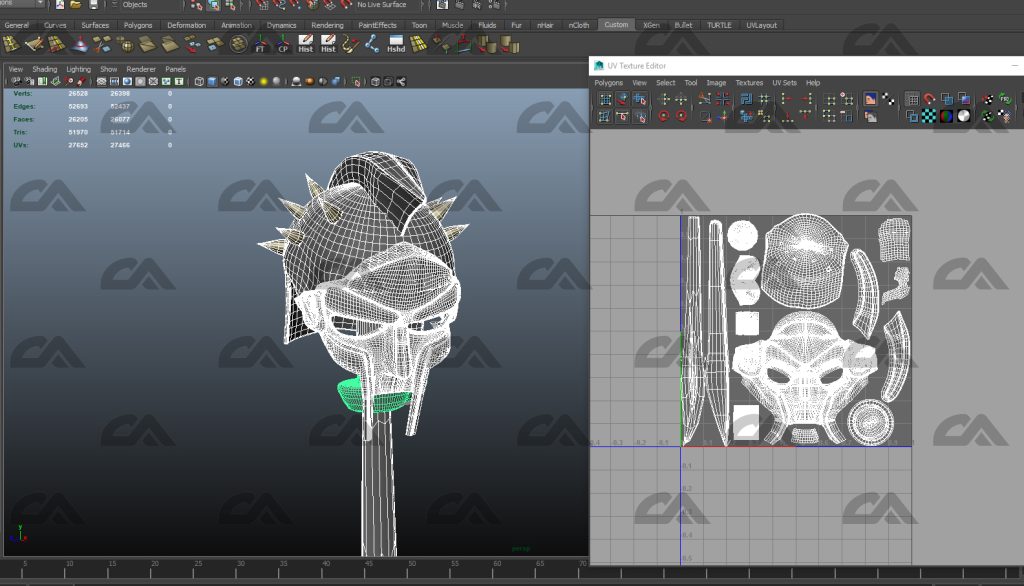Click the UV editor grid display icon
The image size is (1024, 586).
(912, 98)
